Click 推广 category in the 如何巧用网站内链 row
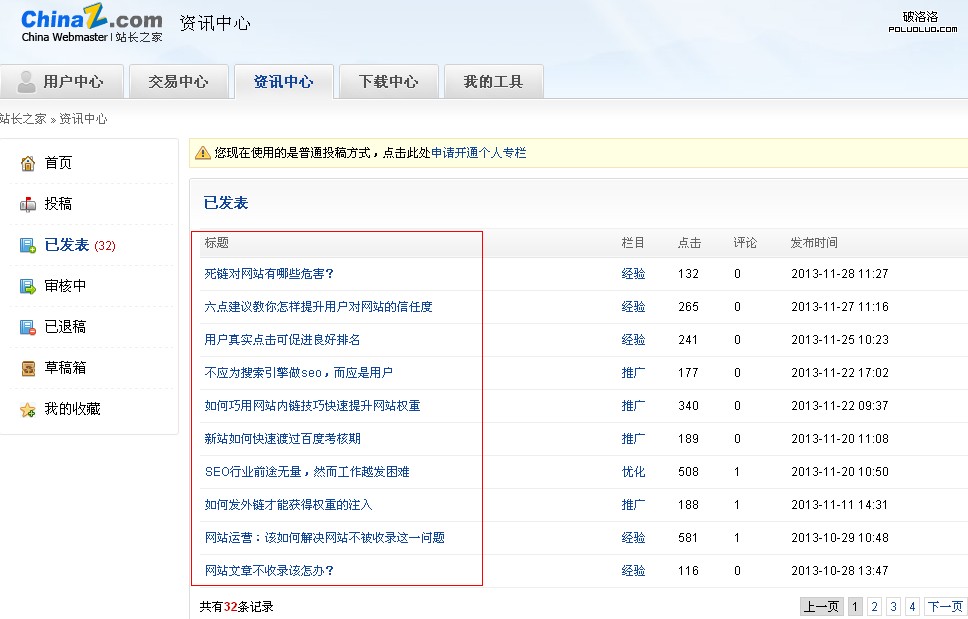Screen dimensions: 968x619 633,406
